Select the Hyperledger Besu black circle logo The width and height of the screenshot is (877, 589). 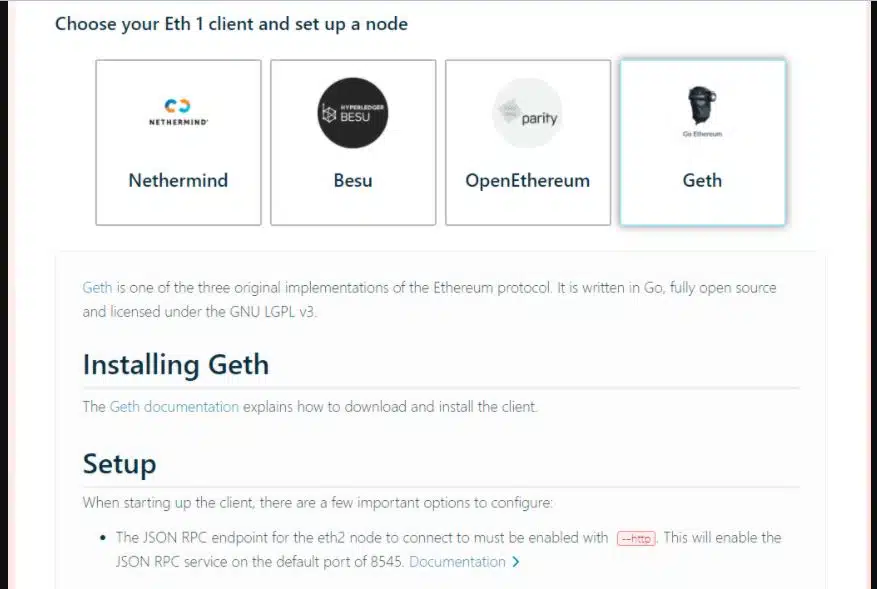click(353, 113)
